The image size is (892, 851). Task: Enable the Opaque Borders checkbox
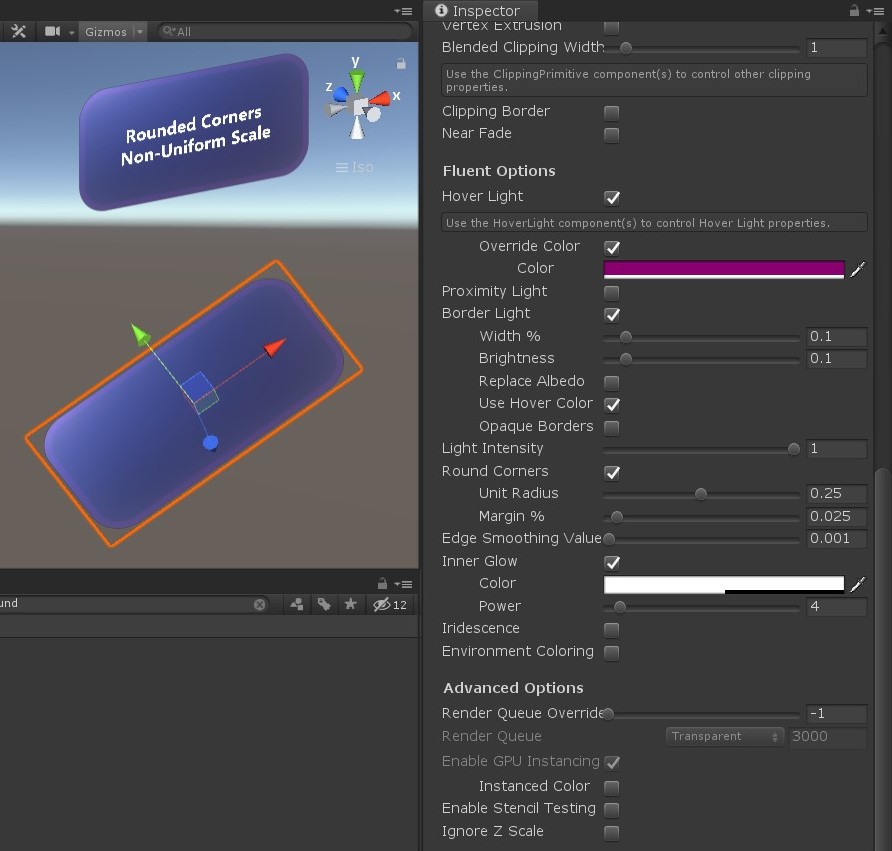click(x=612, y=427)
